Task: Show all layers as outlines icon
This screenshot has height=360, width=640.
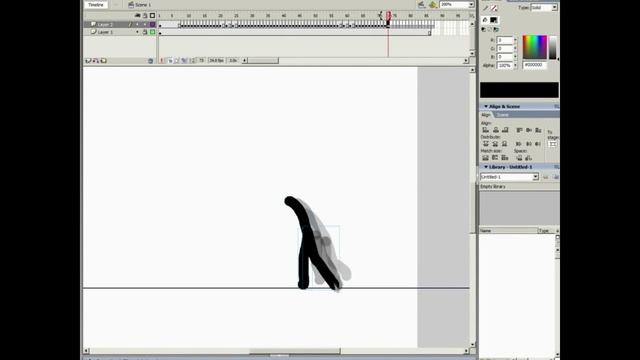Action: click(x=152, y=16)
